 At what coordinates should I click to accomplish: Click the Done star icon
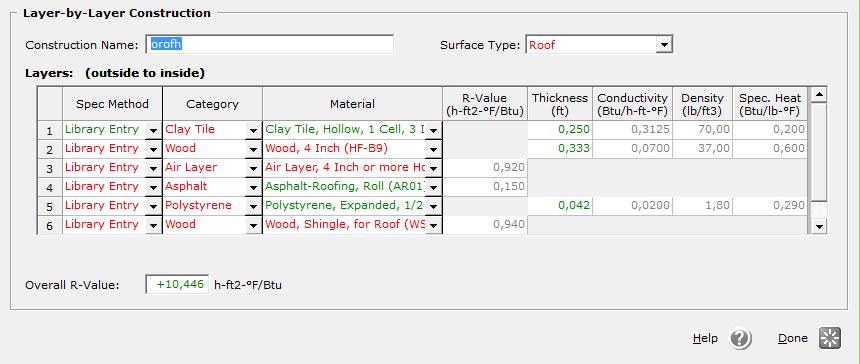(830, 338)
